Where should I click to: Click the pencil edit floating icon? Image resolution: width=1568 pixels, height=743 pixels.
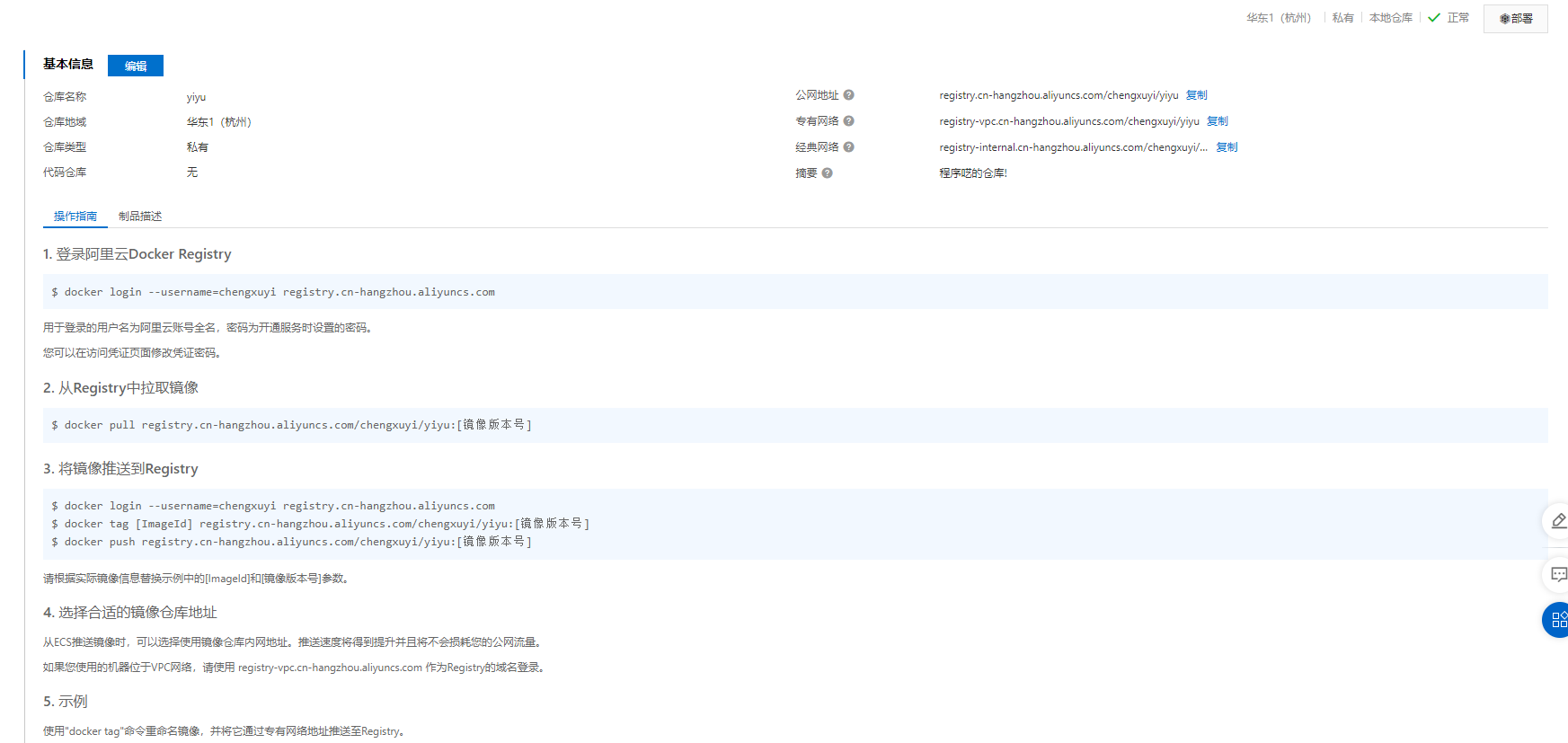point(1558,521)
